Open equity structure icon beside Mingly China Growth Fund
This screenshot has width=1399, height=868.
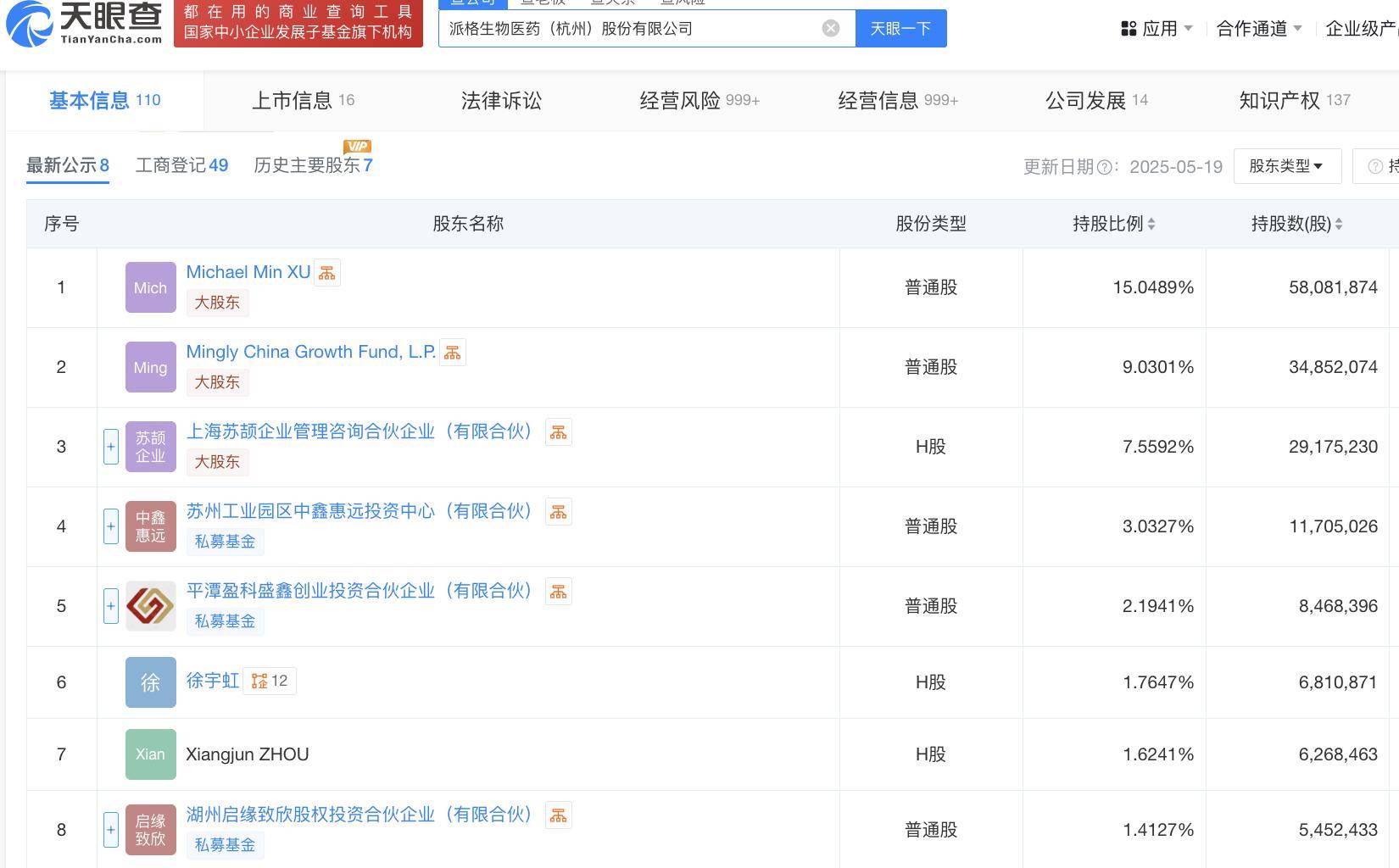452,353
